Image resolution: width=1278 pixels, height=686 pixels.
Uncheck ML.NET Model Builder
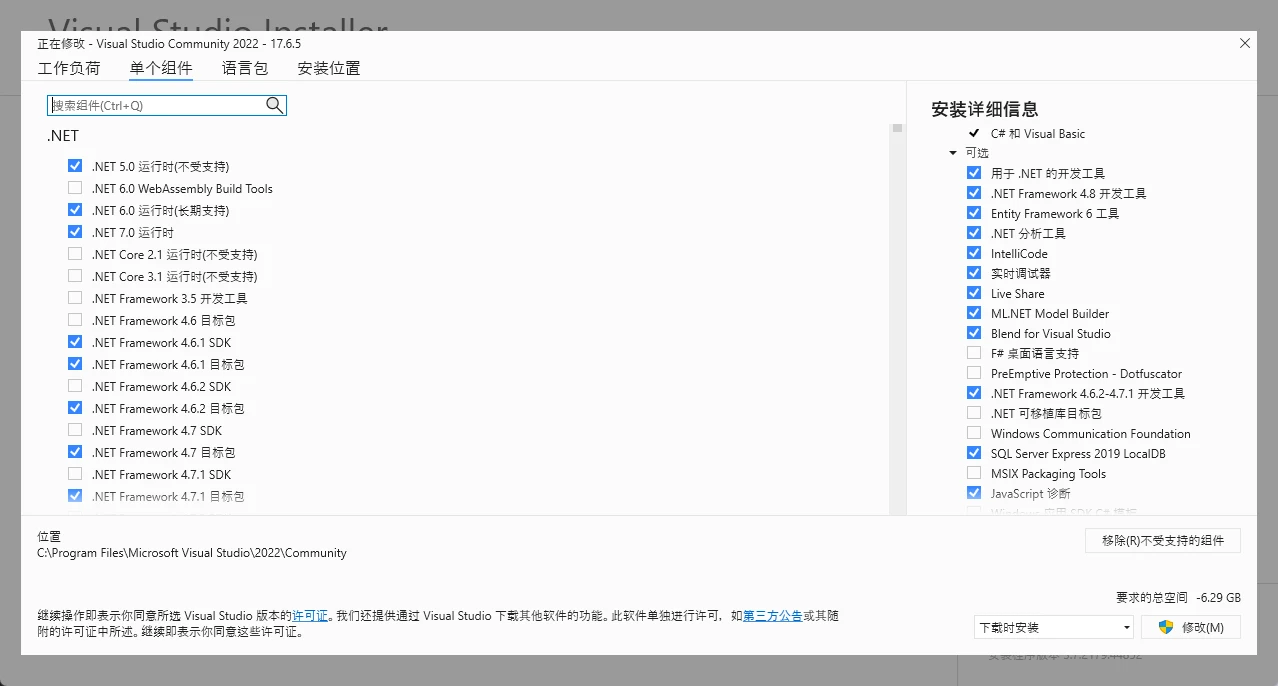coord(974,313)
